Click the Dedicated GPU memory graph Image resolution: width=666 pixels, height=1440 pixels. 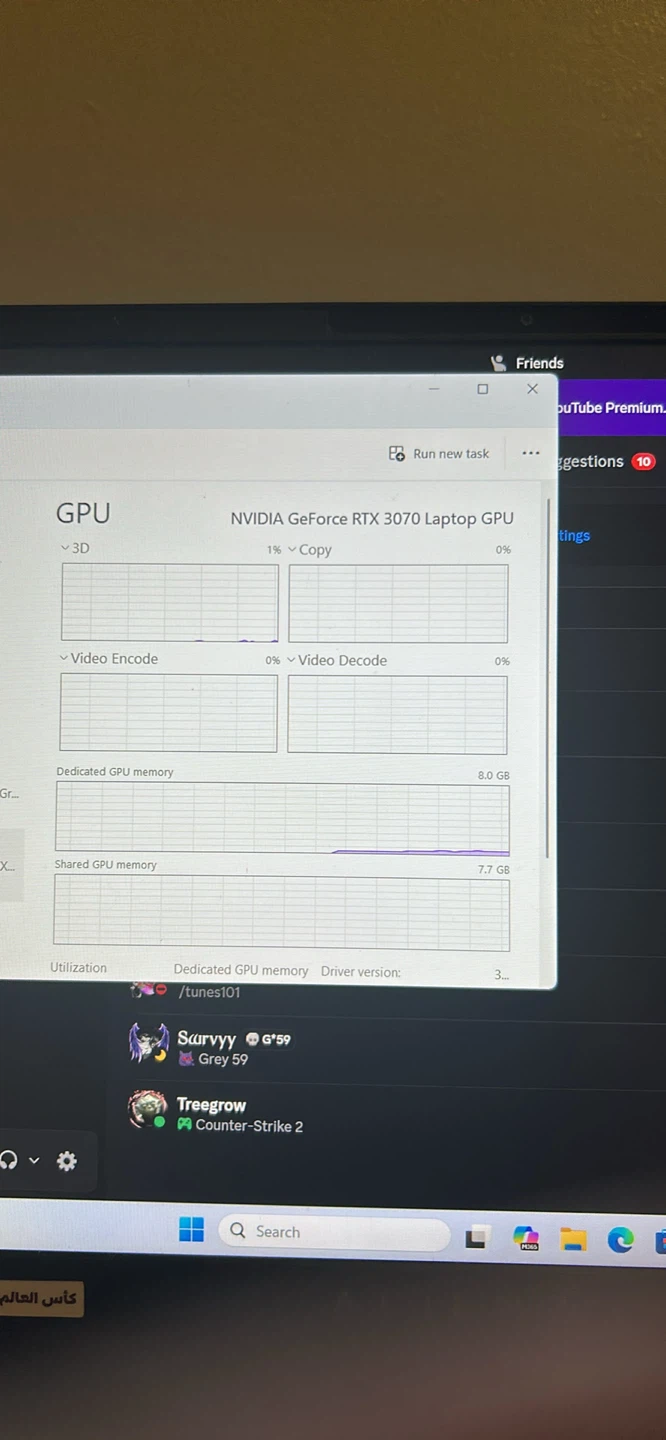click(x=282, y=819)
